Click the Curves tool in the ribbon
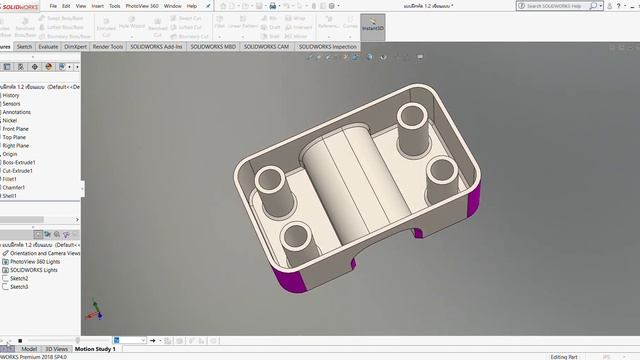Viewport: 640px width, 360px height. 350,22
